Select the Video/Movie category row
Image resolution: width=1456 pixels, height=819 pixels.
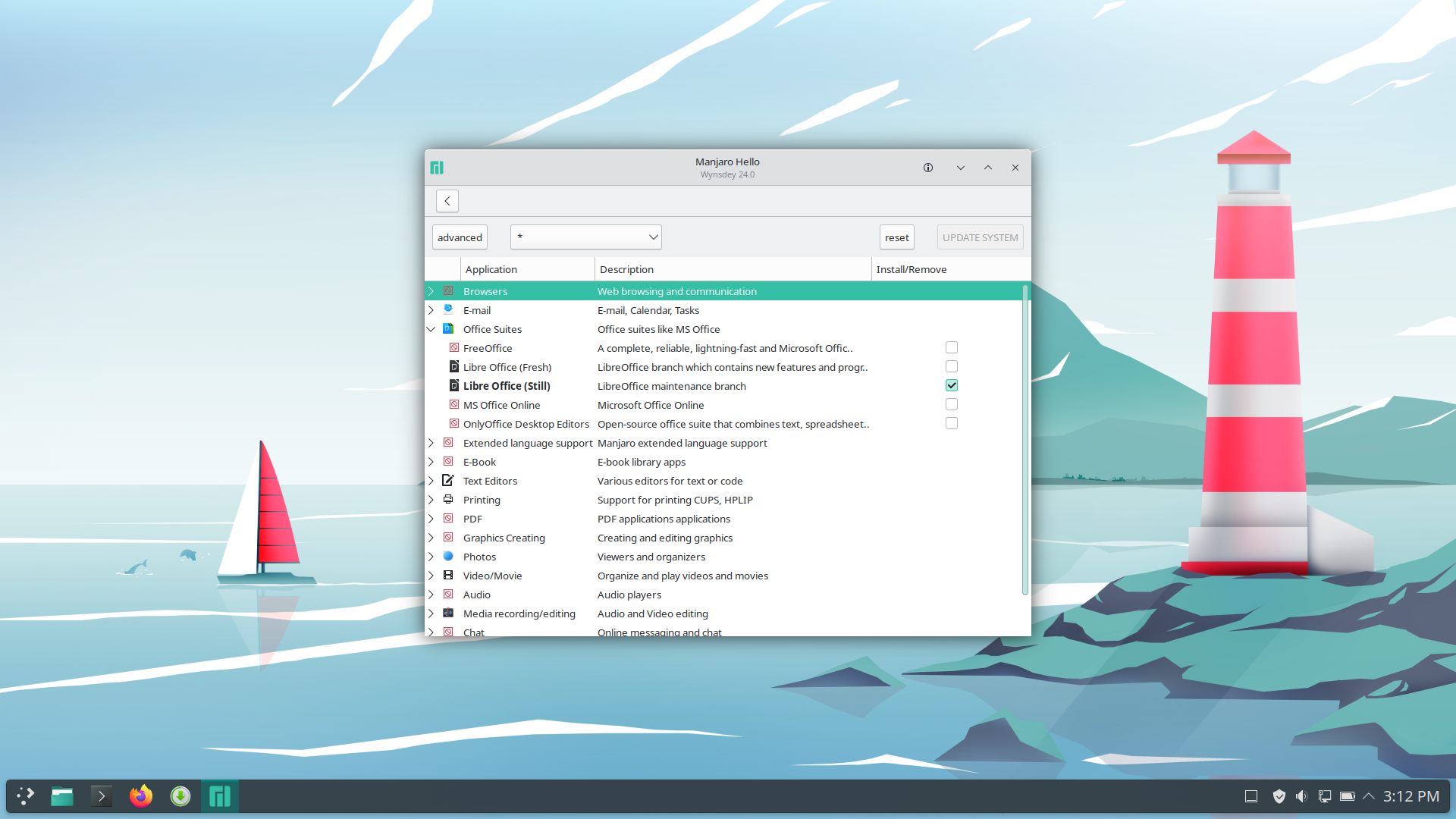tap(723, 576)
